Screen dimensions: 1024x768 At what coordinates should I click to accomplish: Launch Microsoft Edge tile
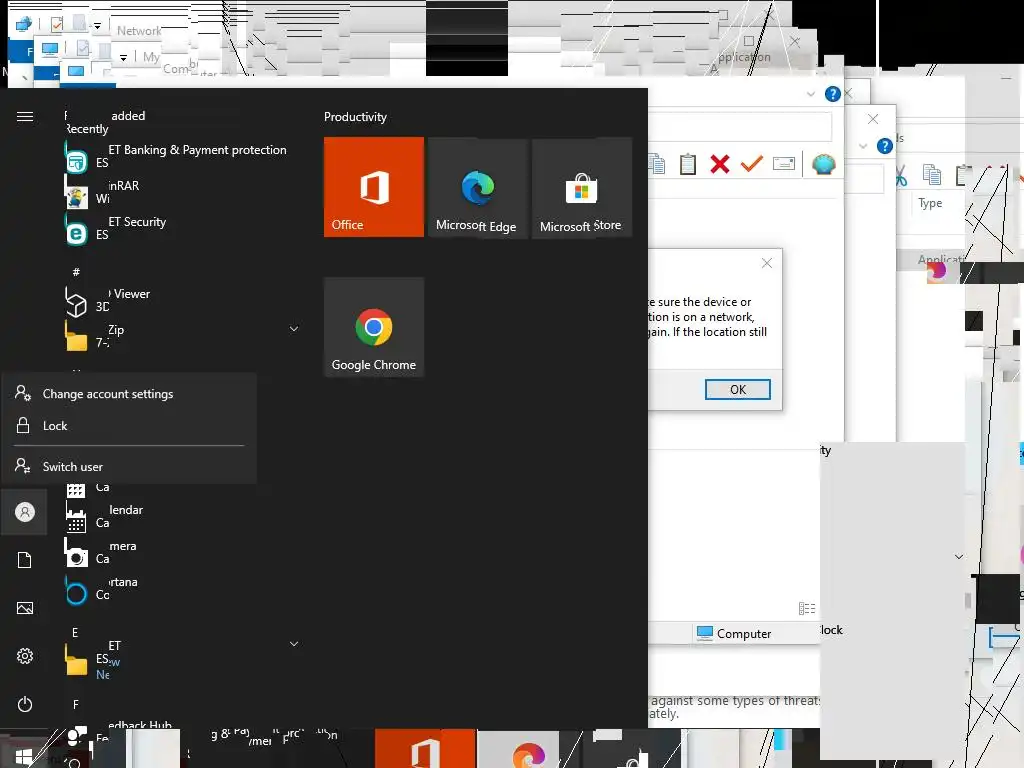[x=477, y=187]
